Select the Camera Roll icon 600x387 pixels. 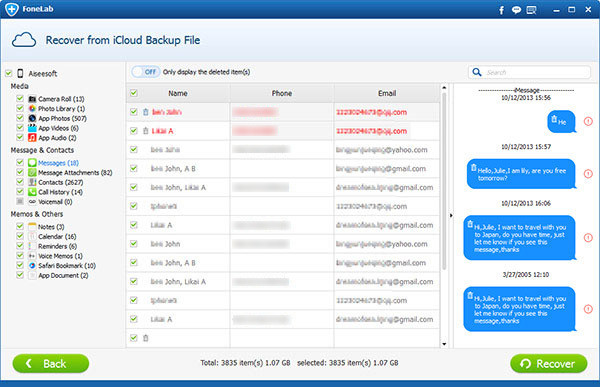[x=32, y=99]
